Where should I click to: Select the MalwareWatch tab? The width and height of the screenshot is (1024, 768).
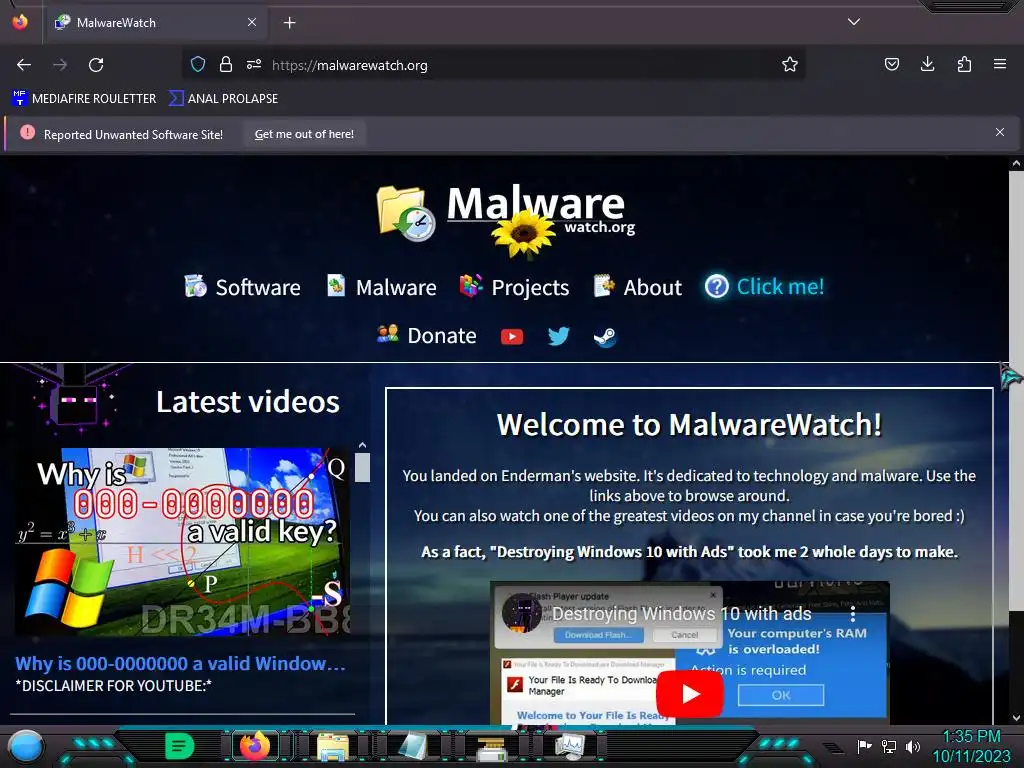(x=155, y=23)
